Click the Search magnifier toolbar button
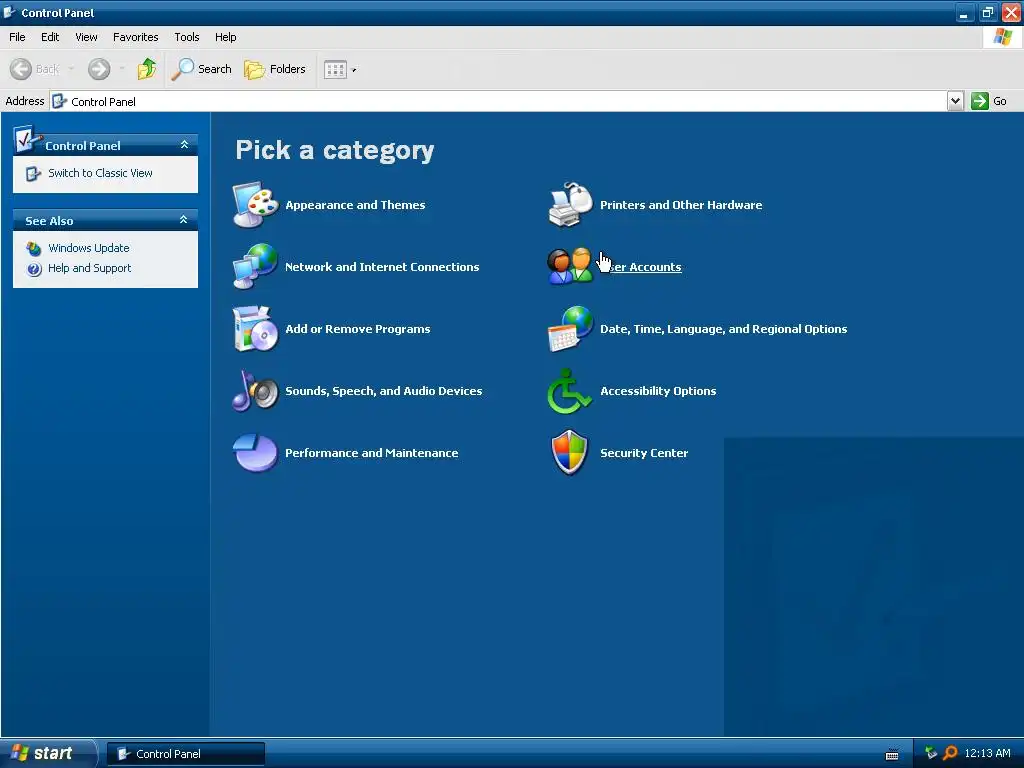1024x768 pixels. click(201, 69)
